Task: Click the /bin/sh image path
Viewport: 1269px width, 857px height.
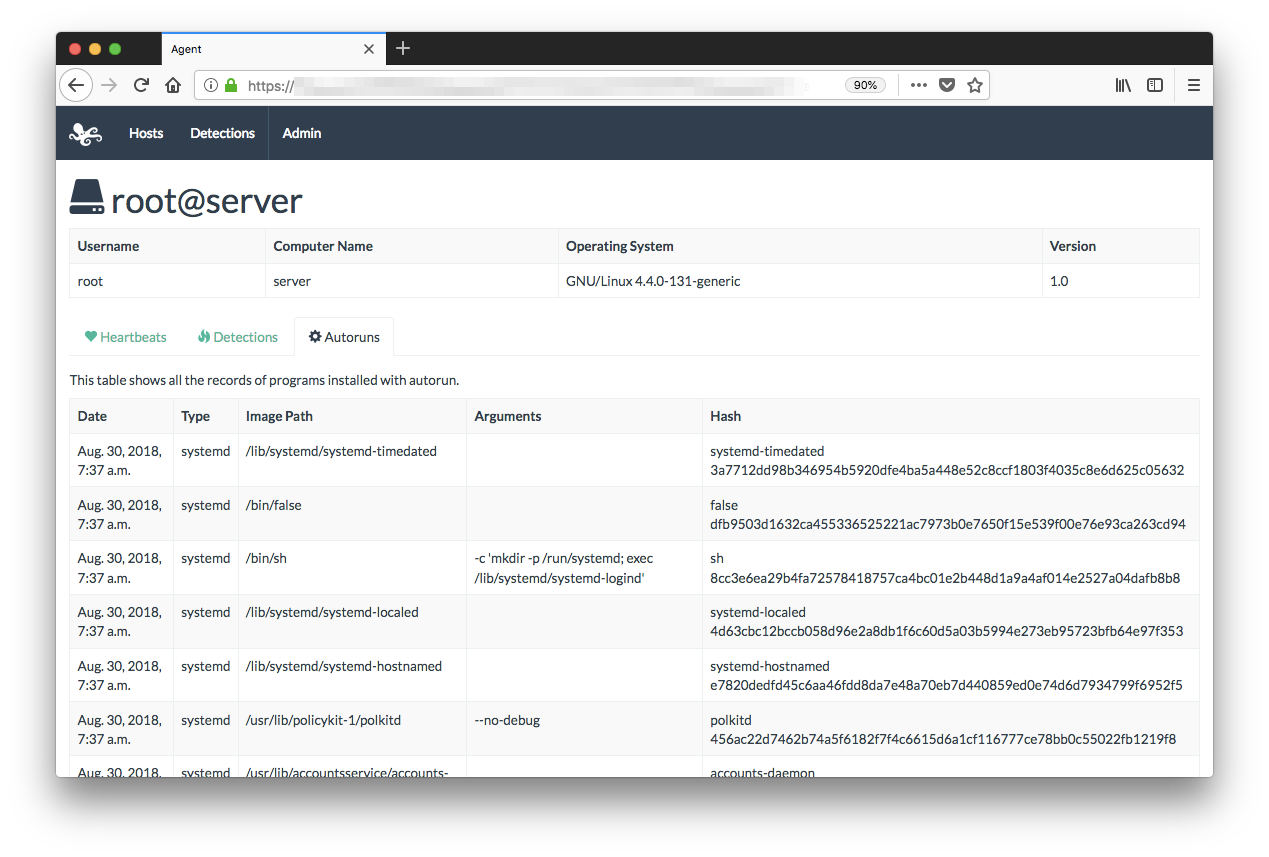Action: pyautogui.click(x=266, y=558)
